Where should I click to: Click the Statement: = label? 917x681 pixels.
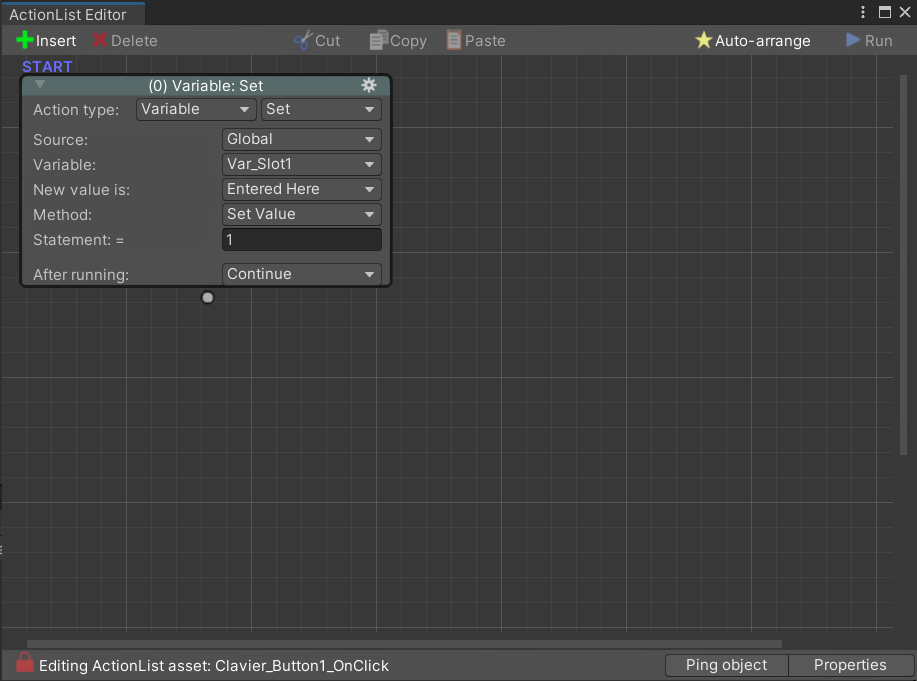(x=78, y=240)
